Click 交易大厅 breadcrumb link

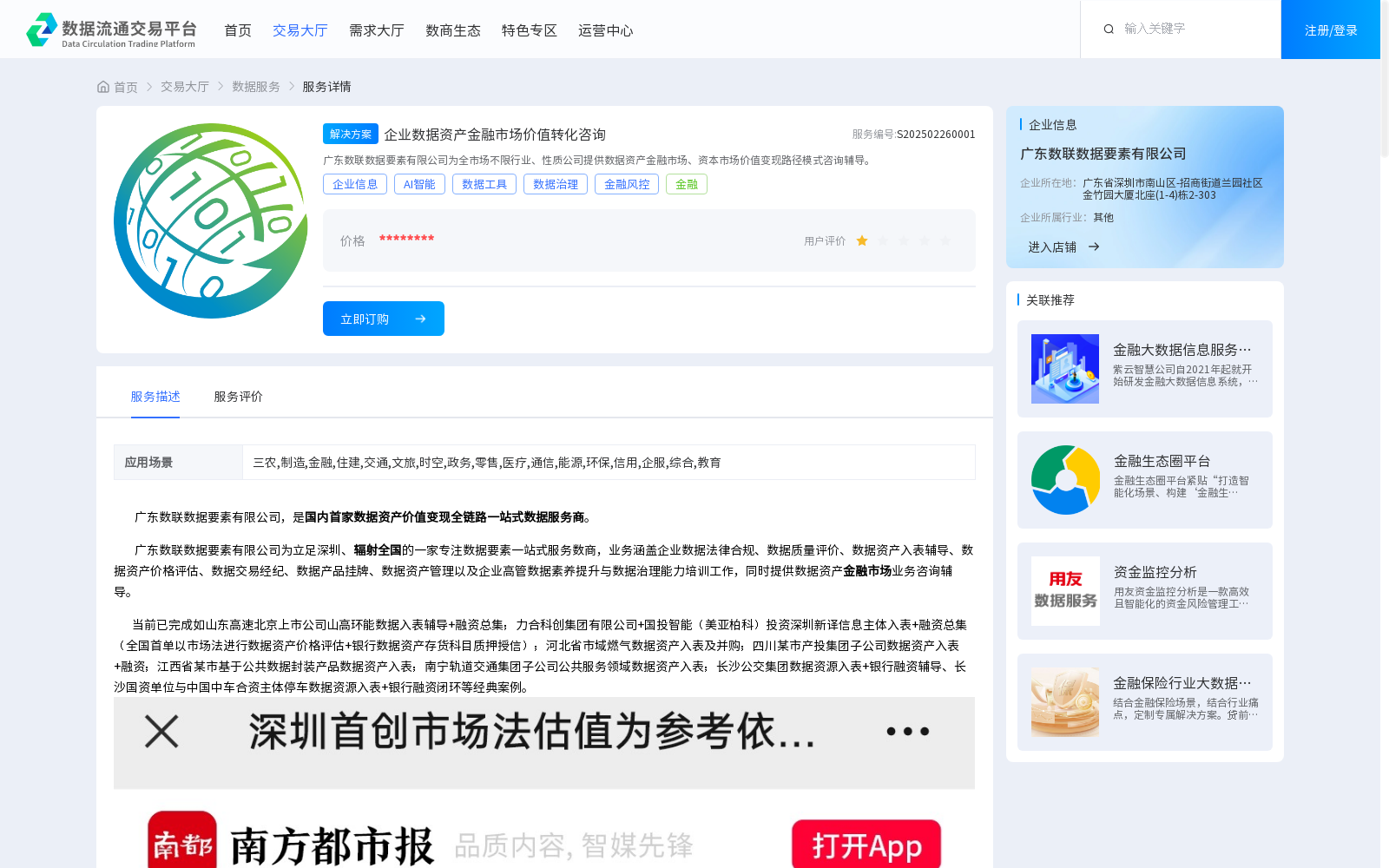tap(185, 87)
